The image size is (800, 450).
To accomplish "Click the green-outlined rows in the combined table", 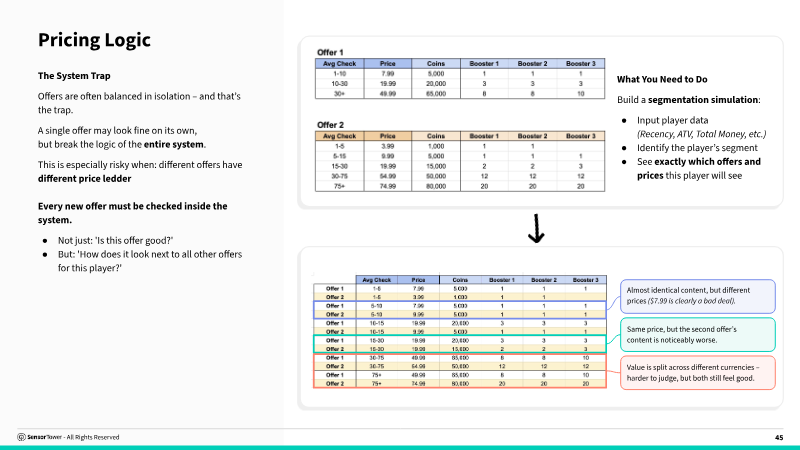I will tap(461, 344).
